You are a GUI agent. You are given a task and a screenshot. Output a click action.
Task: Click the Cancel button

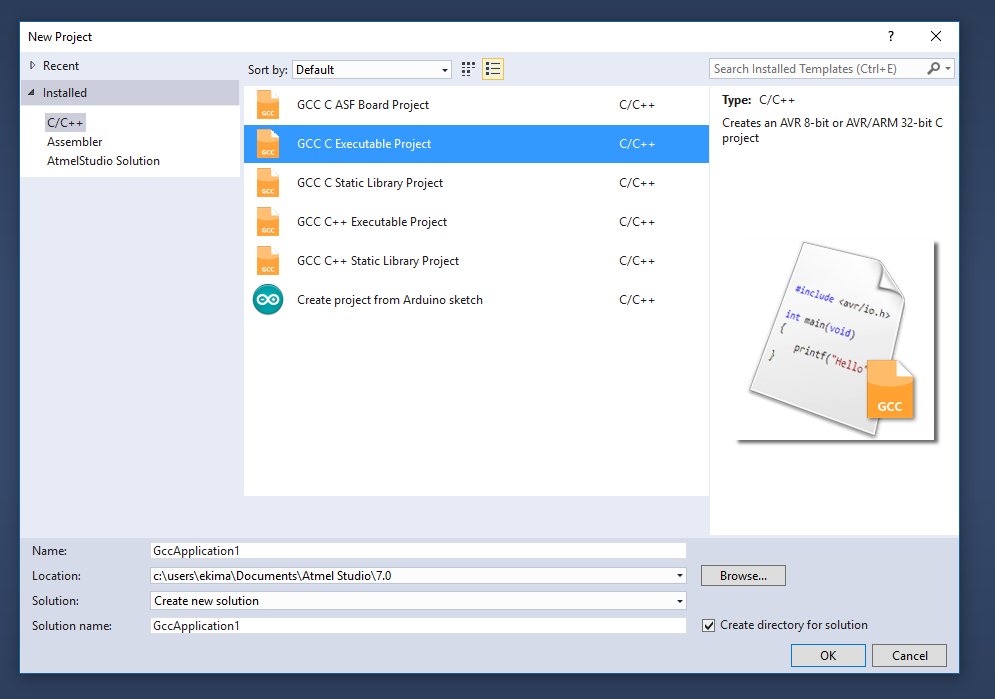pyautogui.click(x=909, y=655)
